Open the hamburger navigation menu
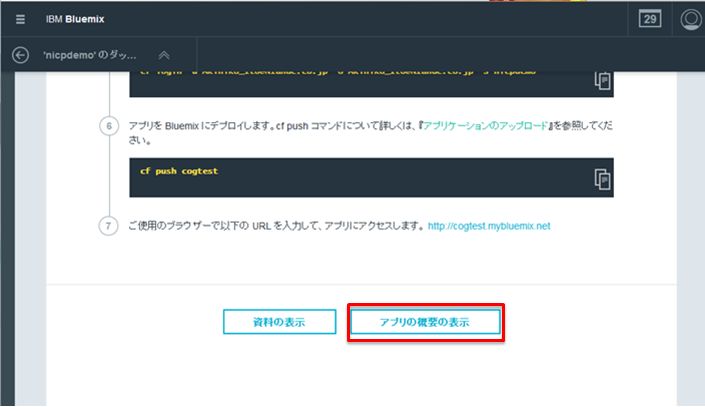The width and height of the screenshot is (705, 407). 21,19
